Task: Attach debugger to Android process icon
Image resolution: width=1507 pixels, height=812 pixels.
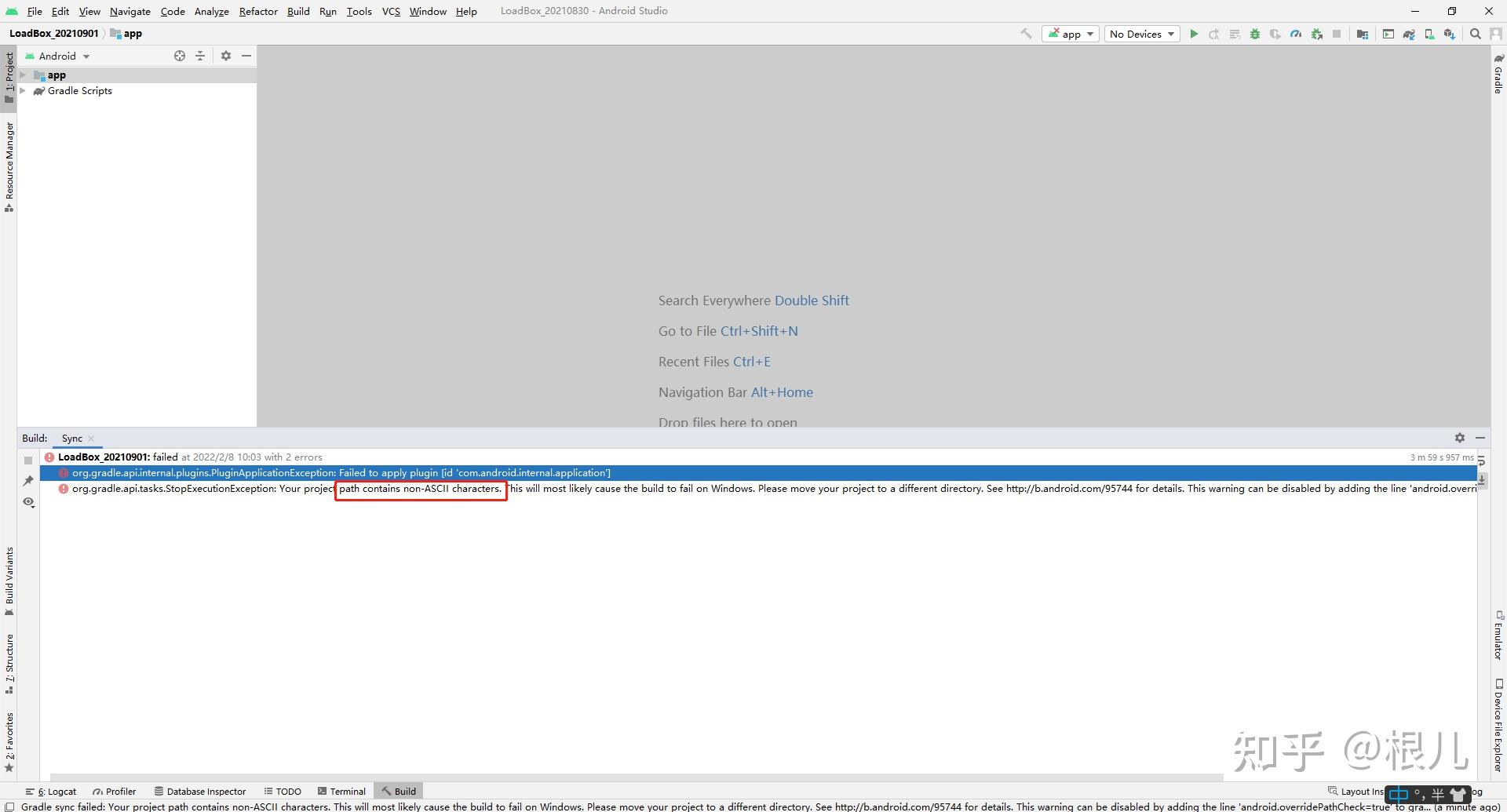Action: point(1316,34)
